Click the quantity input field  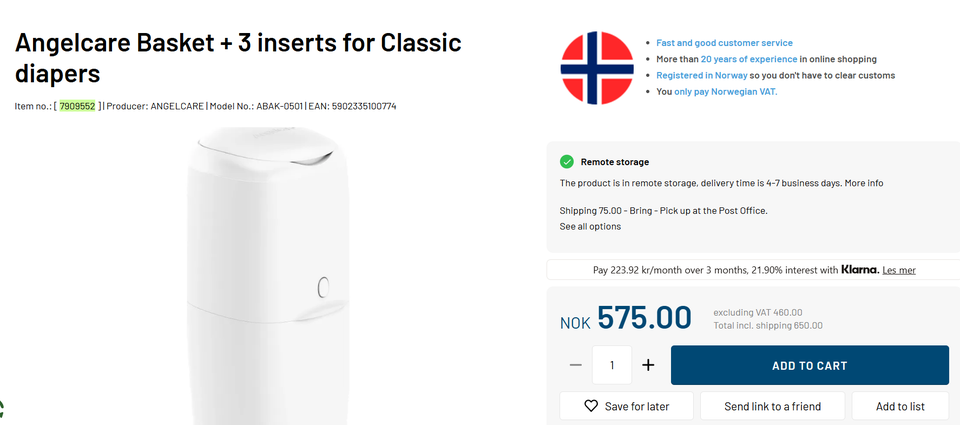(x=612, y=365)
